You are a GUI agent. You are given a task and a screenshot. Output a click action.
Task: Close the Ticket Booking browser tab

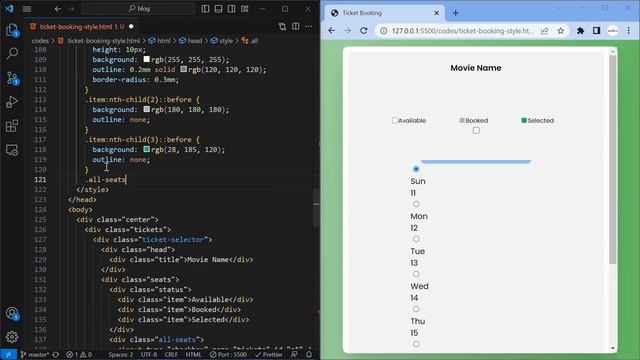point(436,13)
